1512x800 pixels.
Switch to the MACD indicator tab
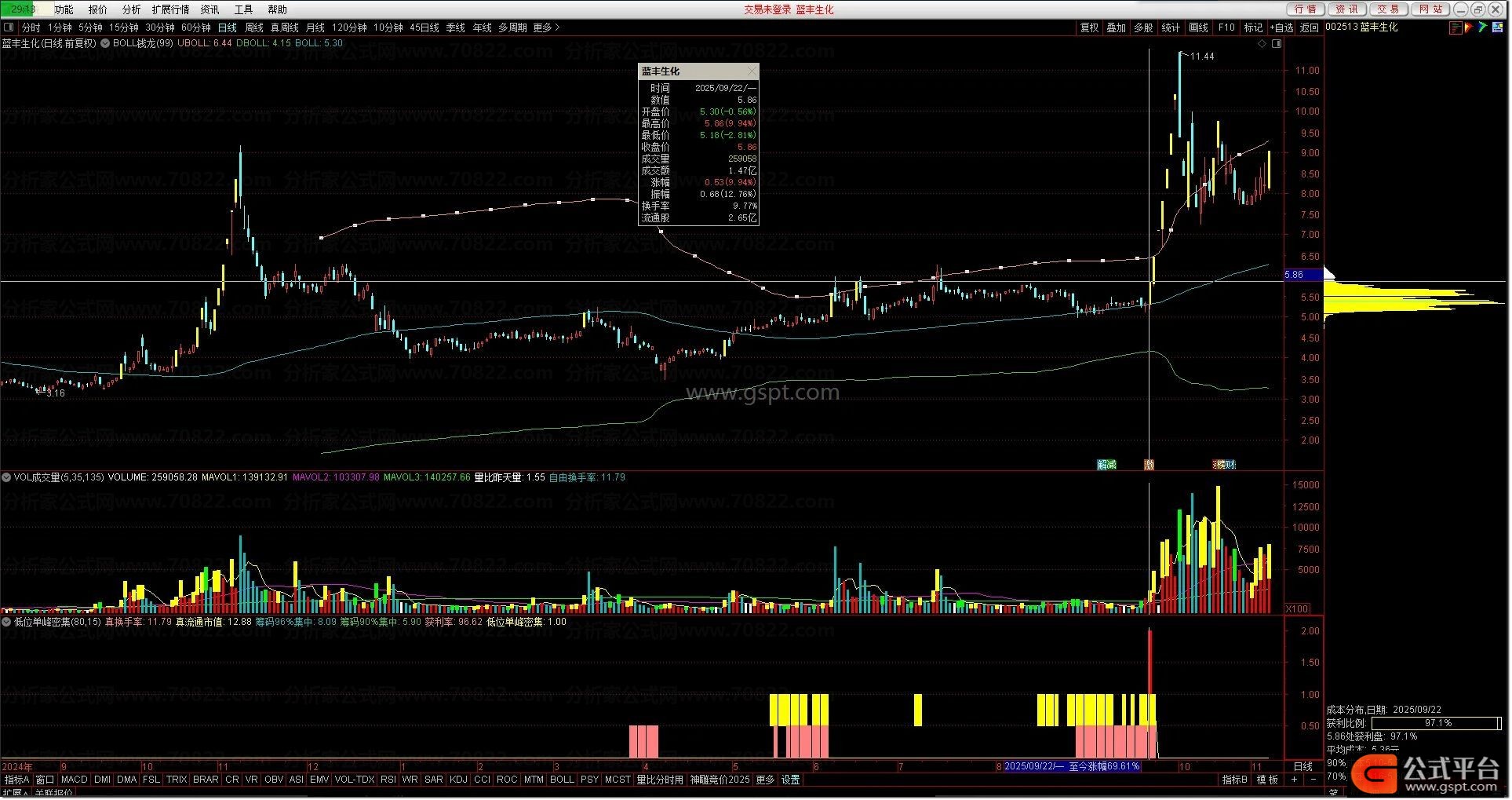coord(74,780)
